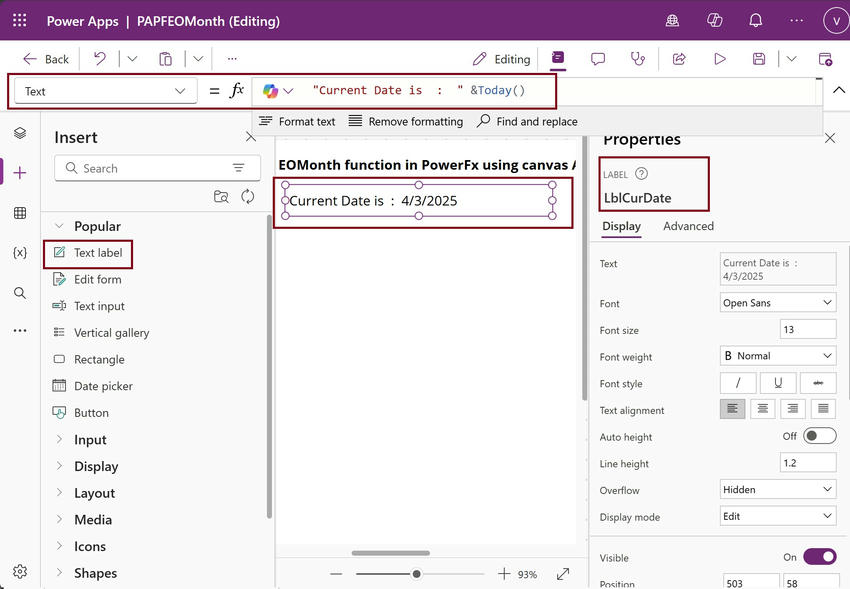The width and height of the screenshot is (850, 589).
Task: Open the Comments icon
Action: pos(598,59)
